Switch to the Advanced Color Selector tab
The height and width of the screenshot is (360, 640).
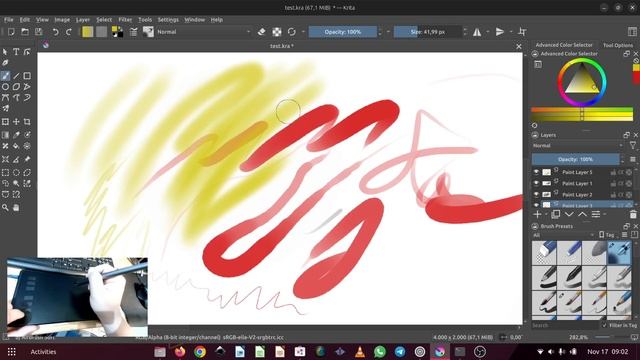tap(564, 45)
